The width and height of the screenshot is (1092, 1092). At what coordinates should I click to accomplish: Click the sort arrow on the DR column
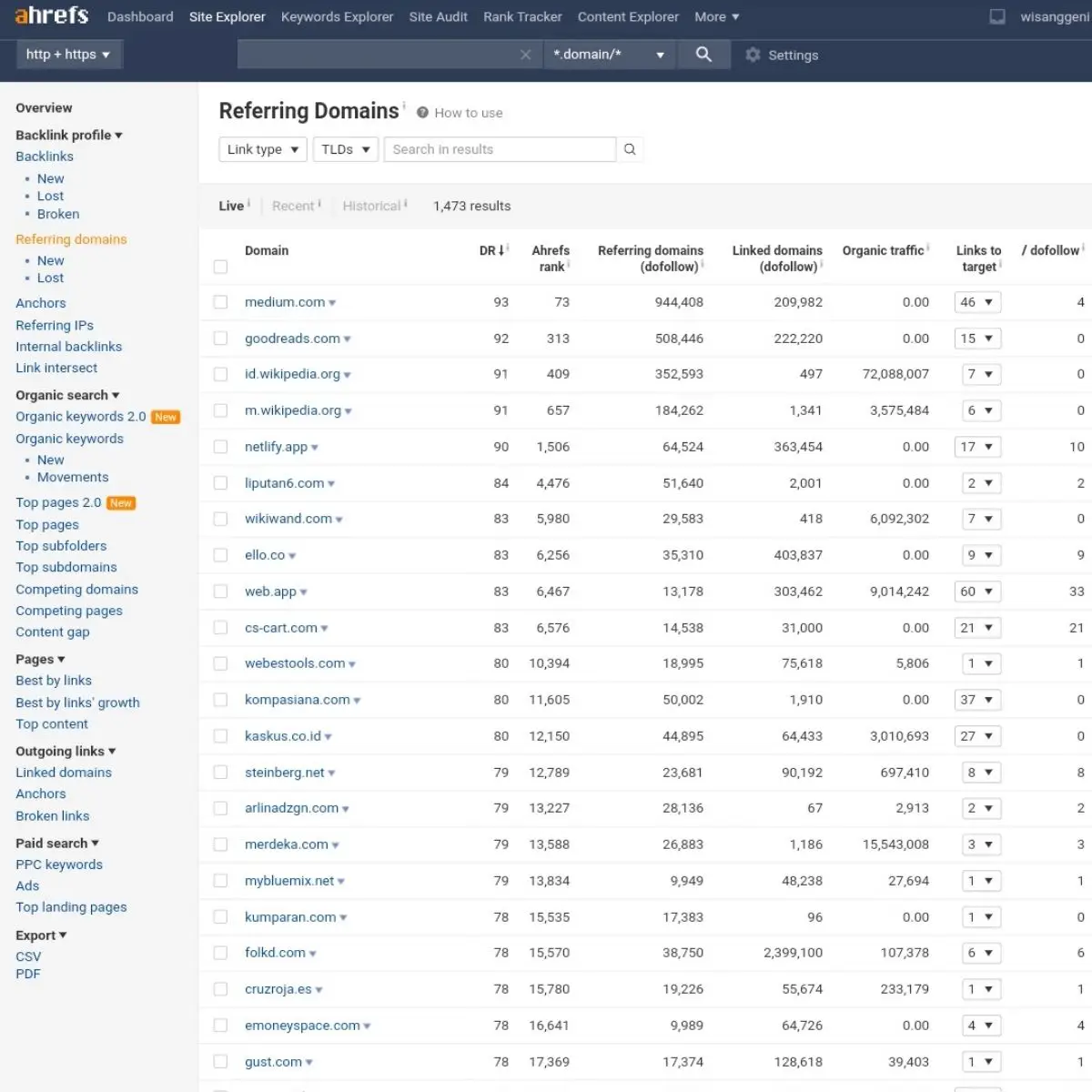[501, 249]
